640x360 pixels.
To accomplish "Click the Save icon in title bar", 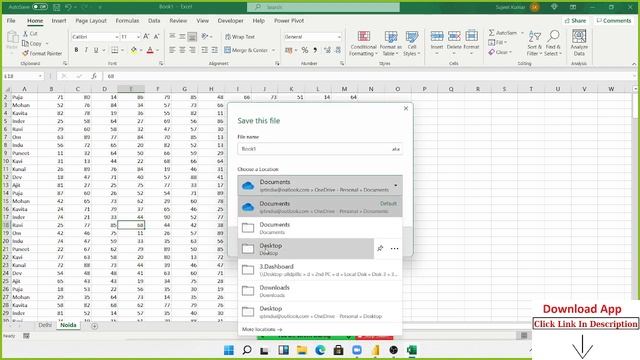I will pyautogui.click(x=57, y=7).
